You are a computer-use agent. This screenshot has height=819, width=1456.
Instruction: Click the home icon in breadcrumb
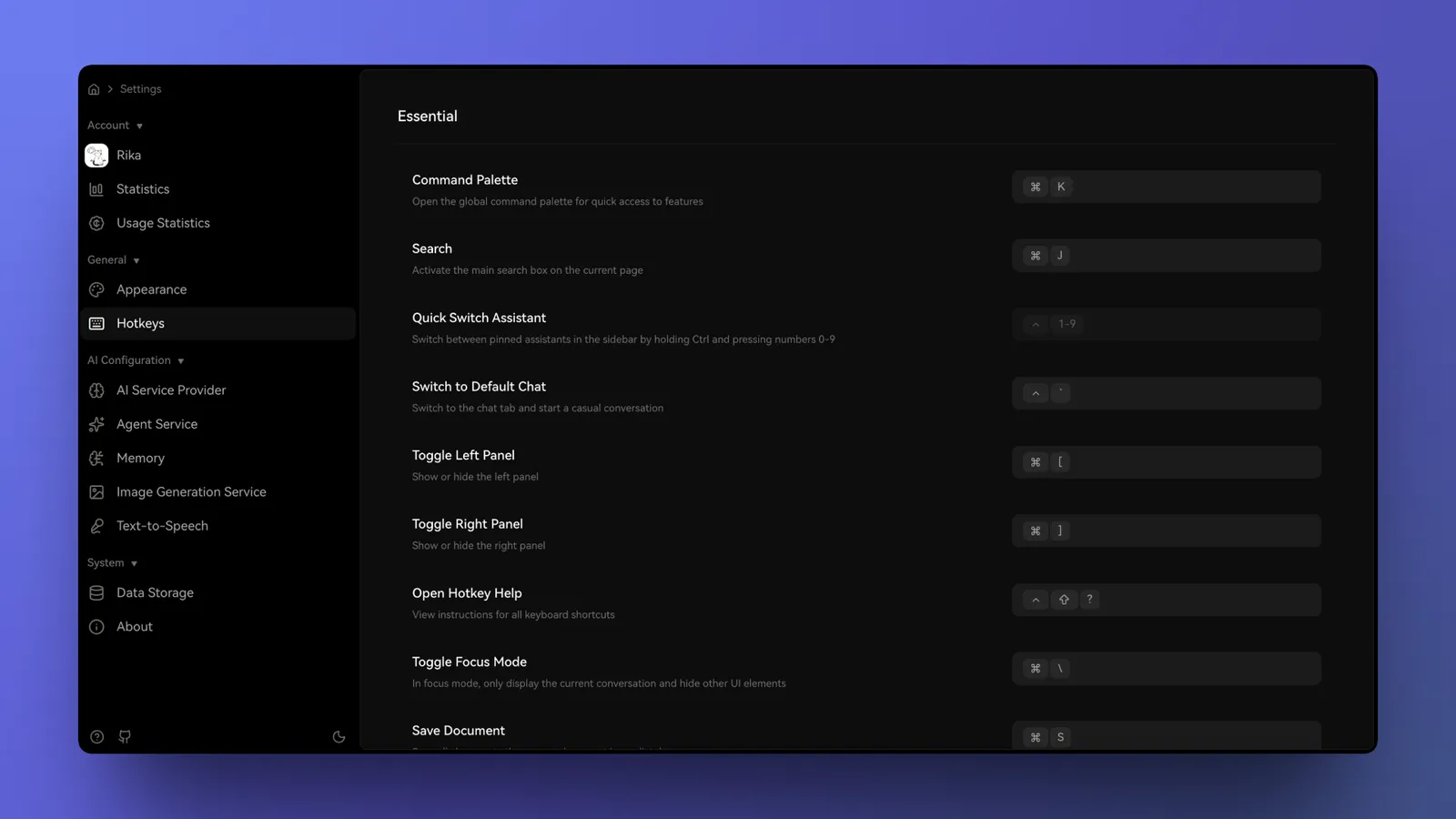94,89
